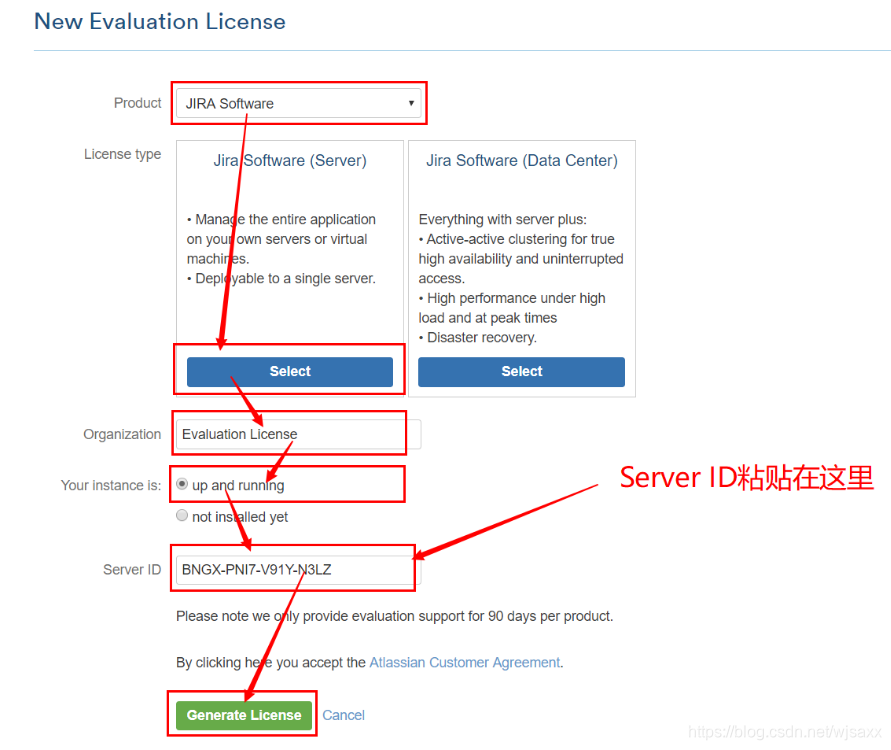Choose the 'not installed yet' radio option
Image resolution: width=891 pixels, height=750 pixels.
pyautogui.click(x=182, y=515)
